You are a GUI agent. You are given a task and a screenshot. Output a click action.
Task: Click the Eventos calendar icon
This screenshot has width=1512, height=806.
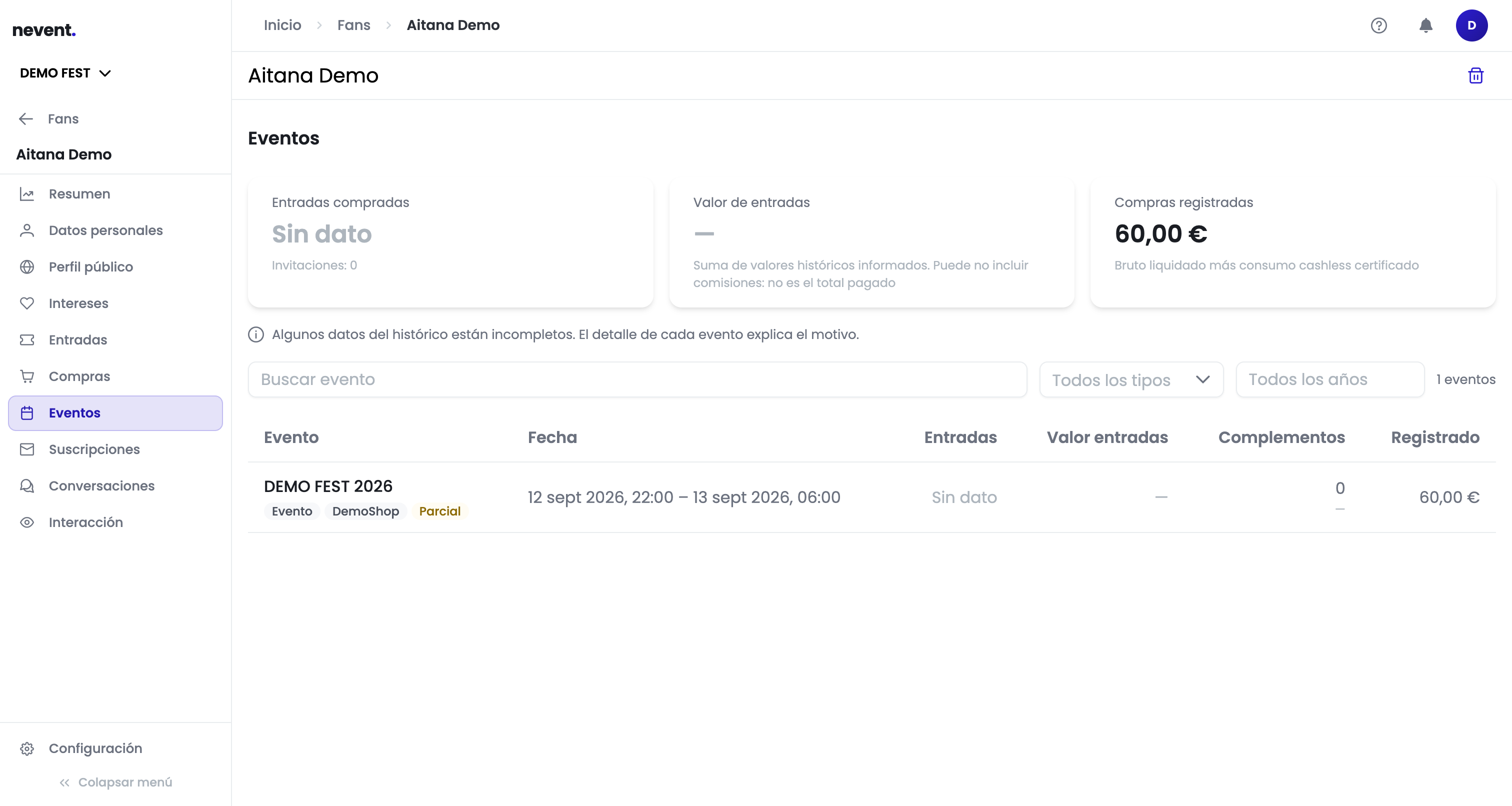click(27, 412)
